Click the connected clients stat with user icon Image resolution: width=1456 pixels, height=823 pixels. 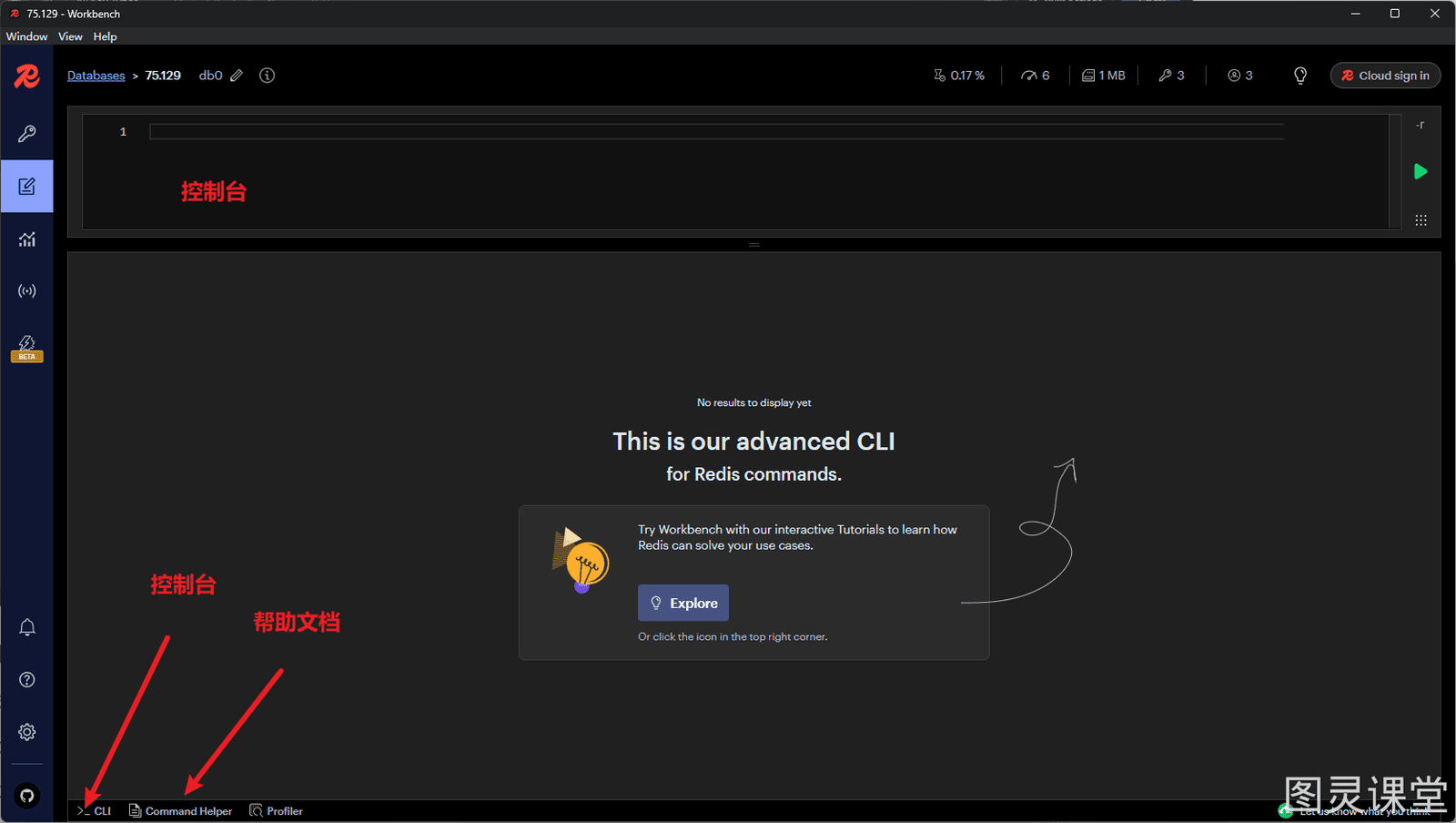click(1240, 76)
